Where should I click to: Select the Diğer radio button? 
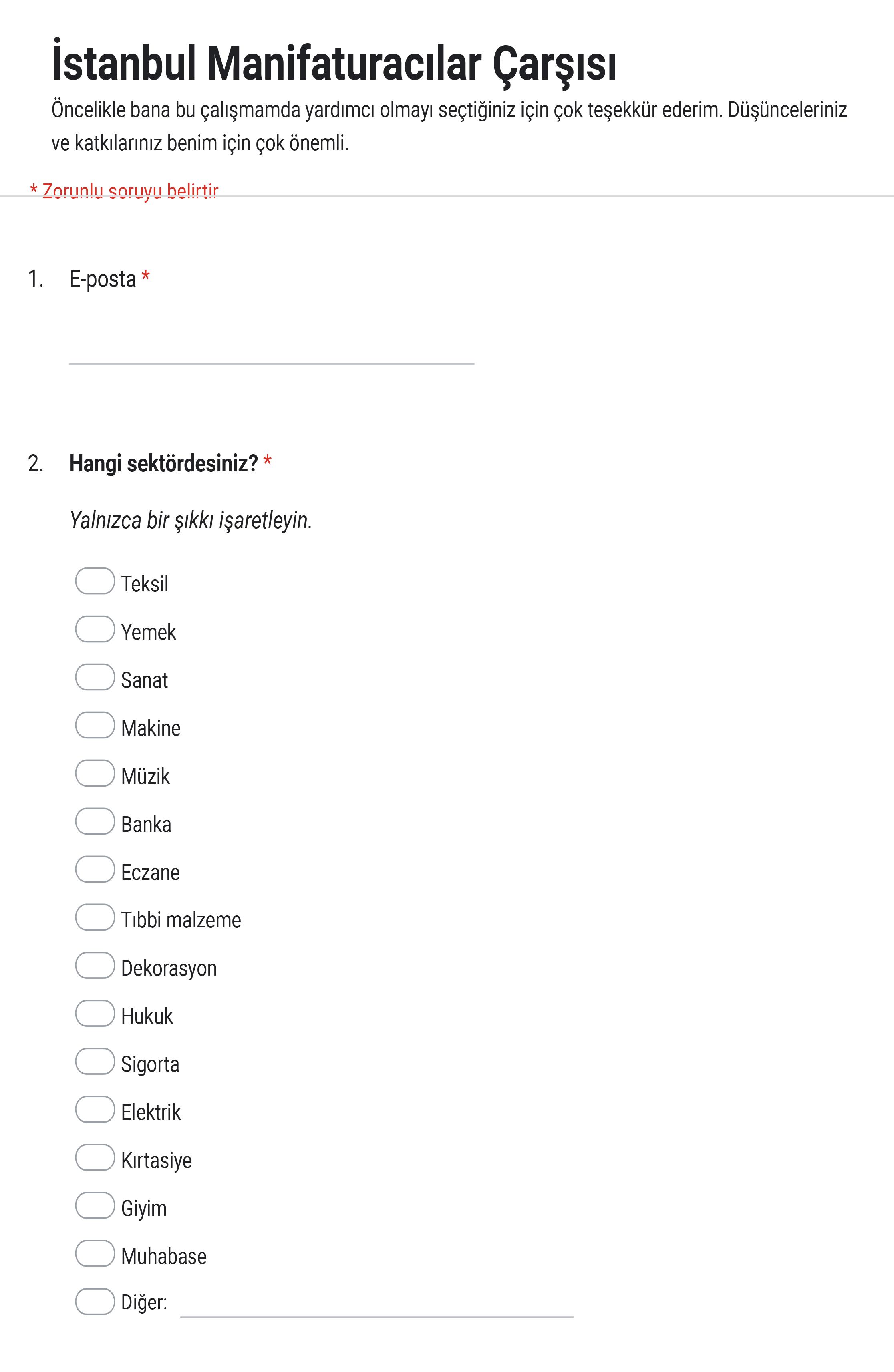pos(95,1301)
